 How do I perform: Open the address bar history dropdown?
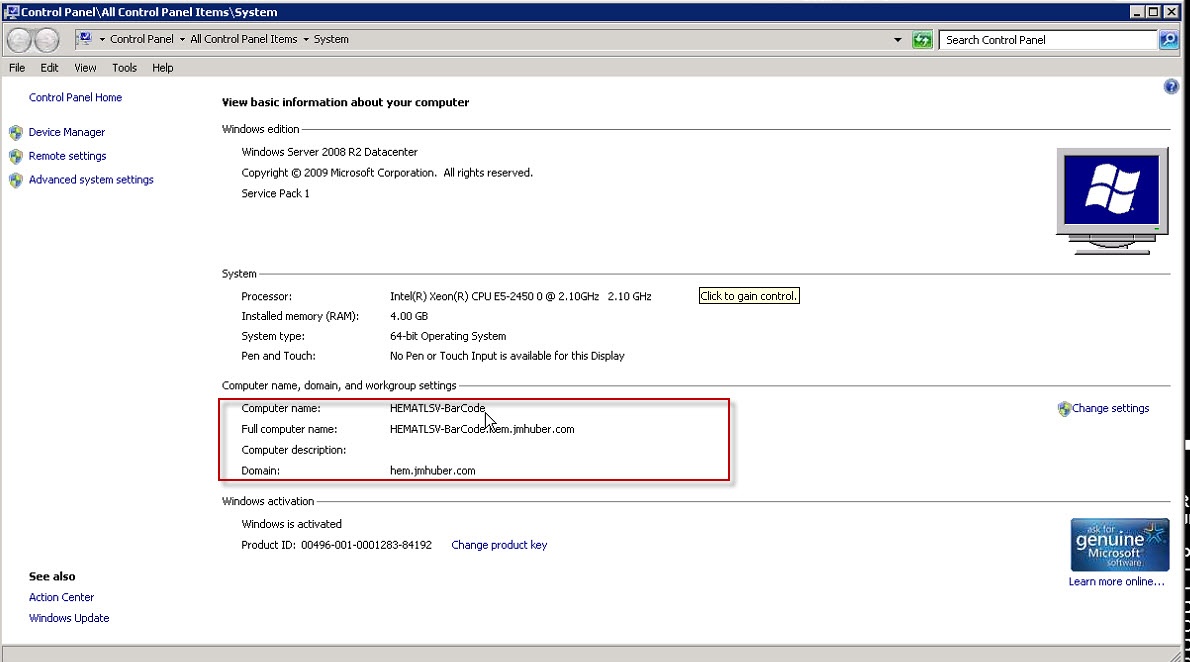(x=898, y=39)
